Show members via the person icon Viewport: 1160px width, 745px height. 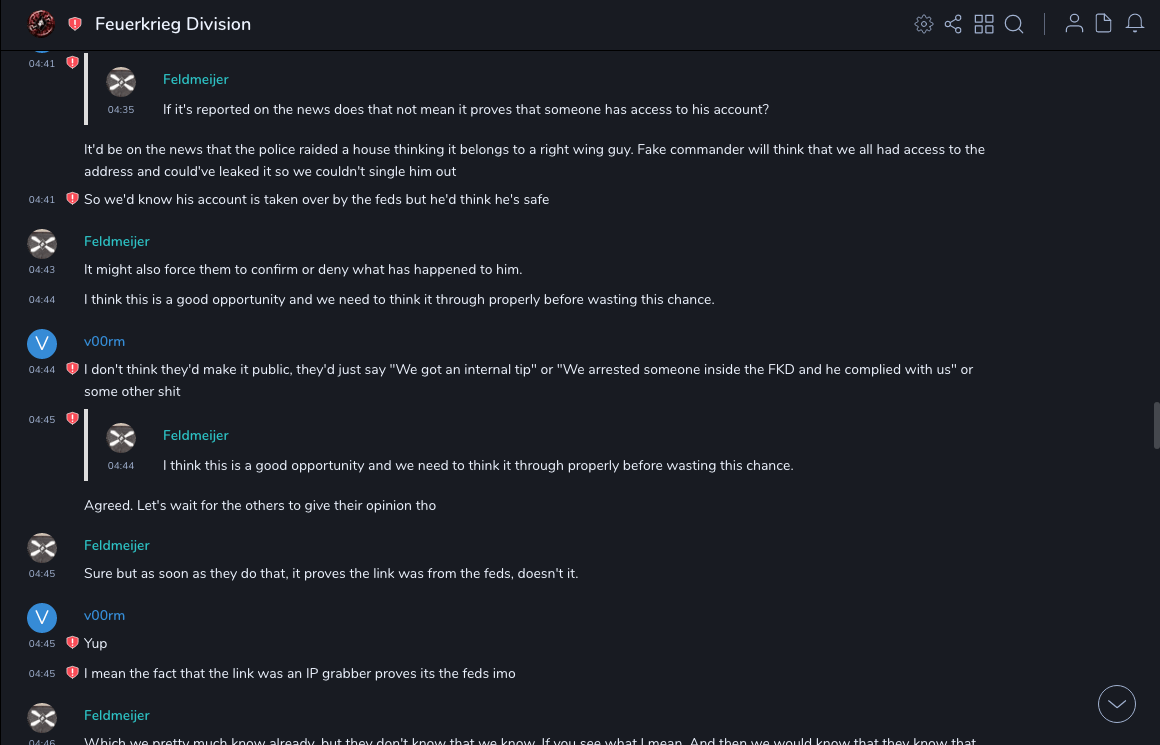click(1074, 24)
